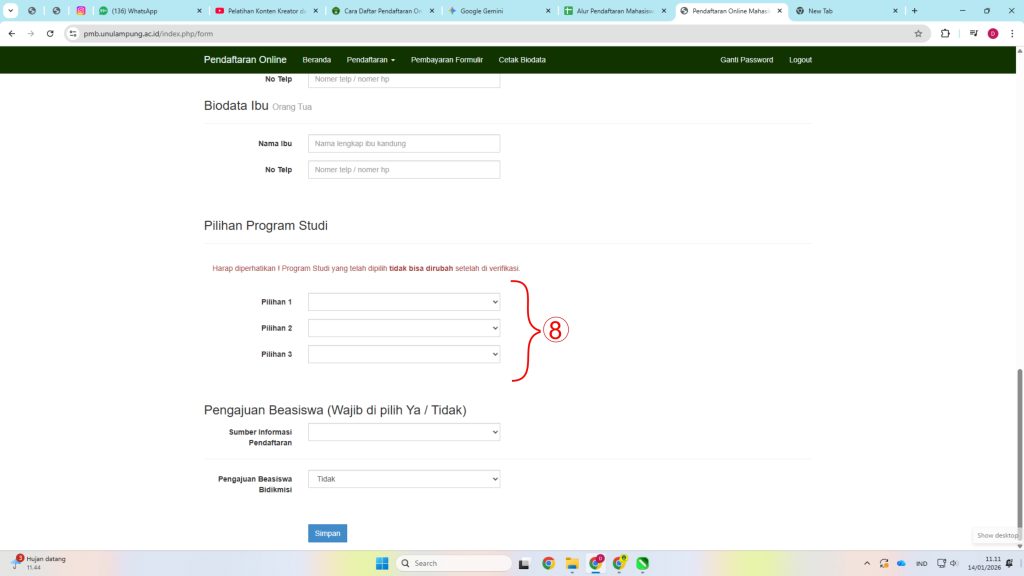Screen dimensions: 1024x576
Task: Open the Pendaftaran navbar menu
Action: tap(370, 60)
